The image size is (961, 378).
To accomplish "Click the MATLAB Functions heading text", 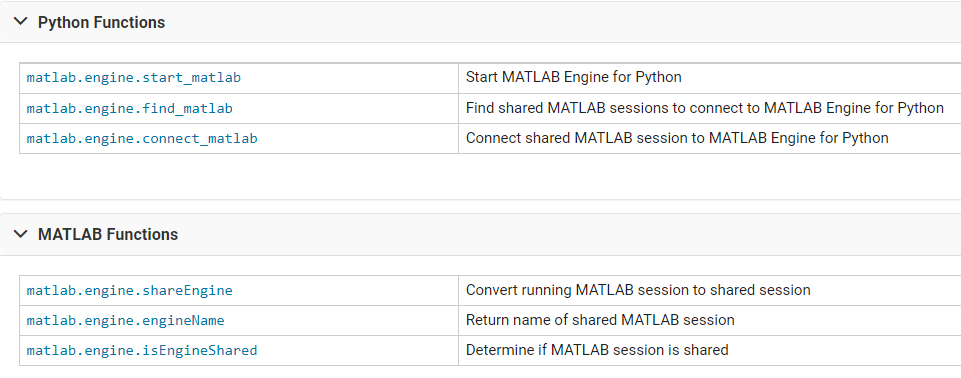I will (x=108, y=235).
